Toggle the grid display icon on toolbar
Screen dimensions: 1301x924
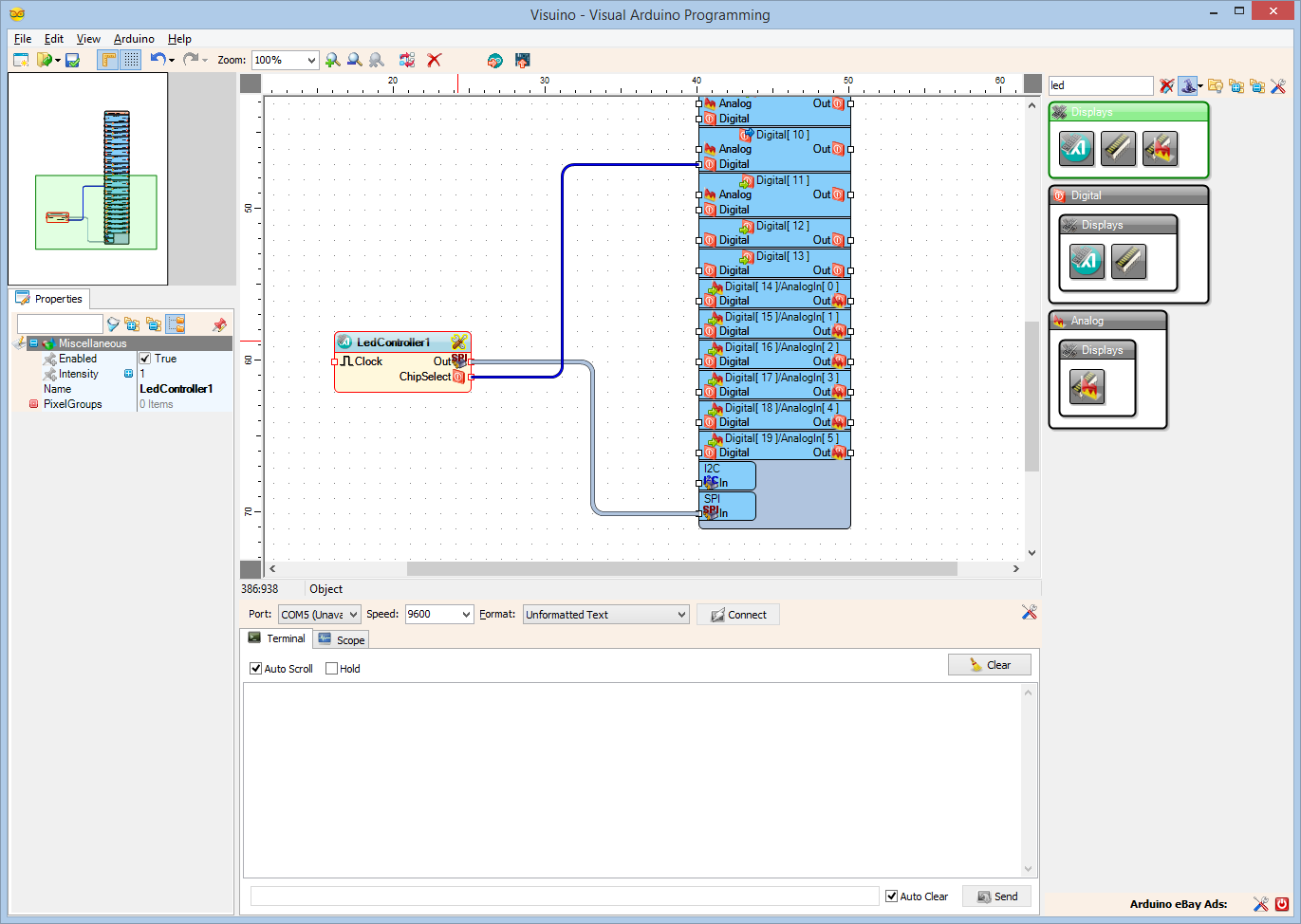(130, 60)
